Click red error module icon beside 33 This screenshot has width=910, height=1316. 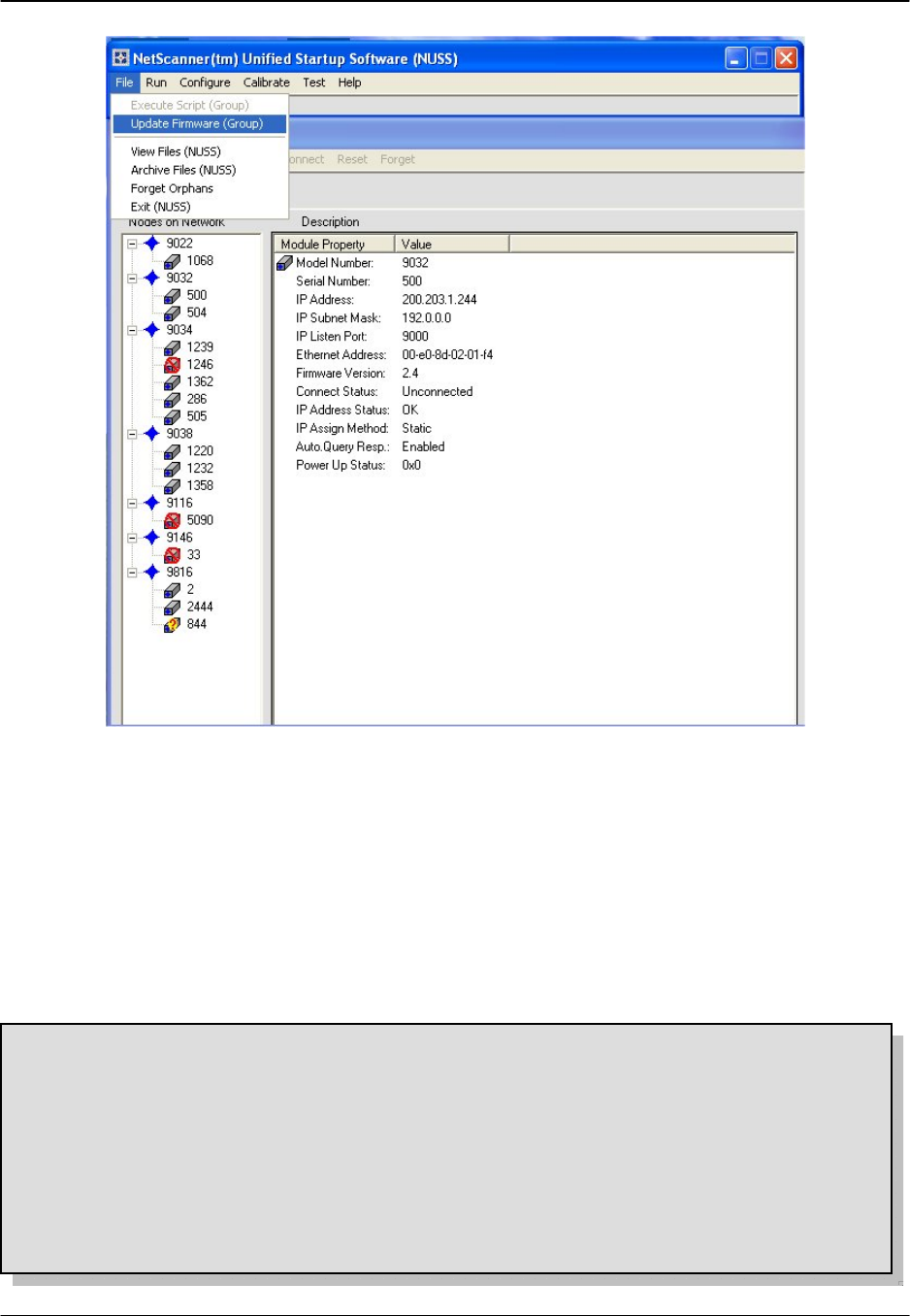click(x=173, y=555)
